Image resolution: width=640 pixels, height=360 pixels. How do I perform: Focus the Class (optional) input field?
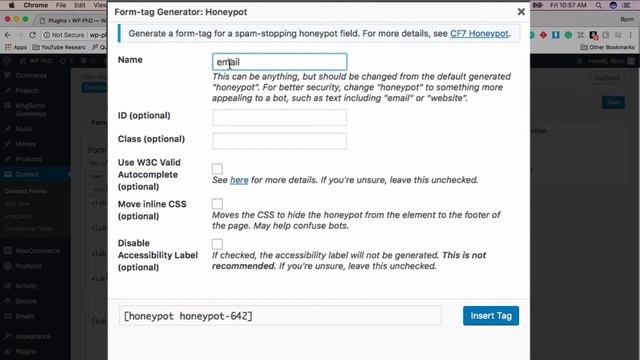tap(280, 141)
